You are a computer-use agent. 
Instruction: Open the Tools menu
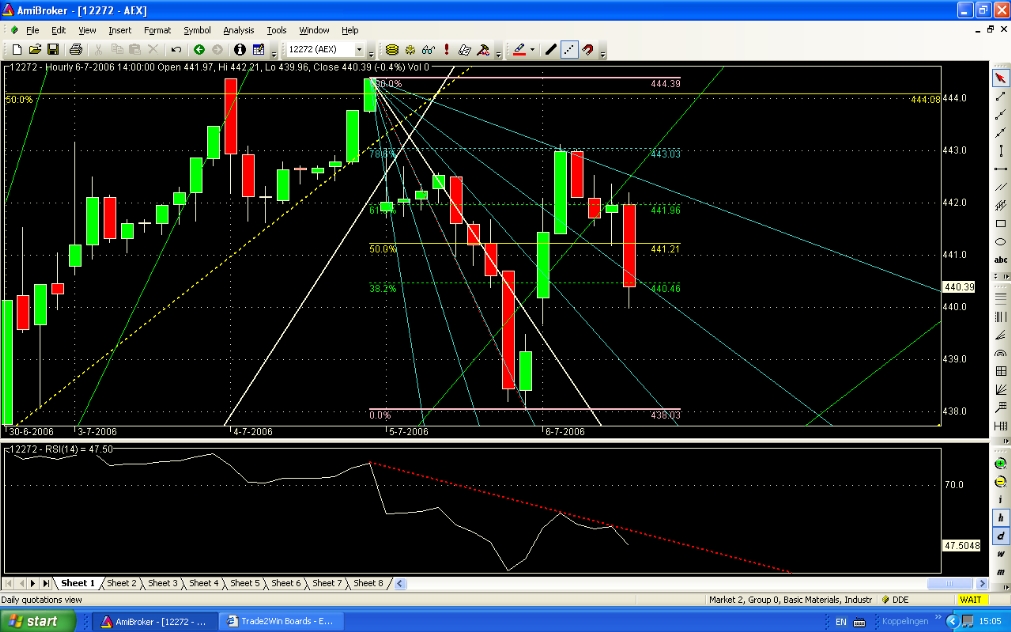coord(276,30)
